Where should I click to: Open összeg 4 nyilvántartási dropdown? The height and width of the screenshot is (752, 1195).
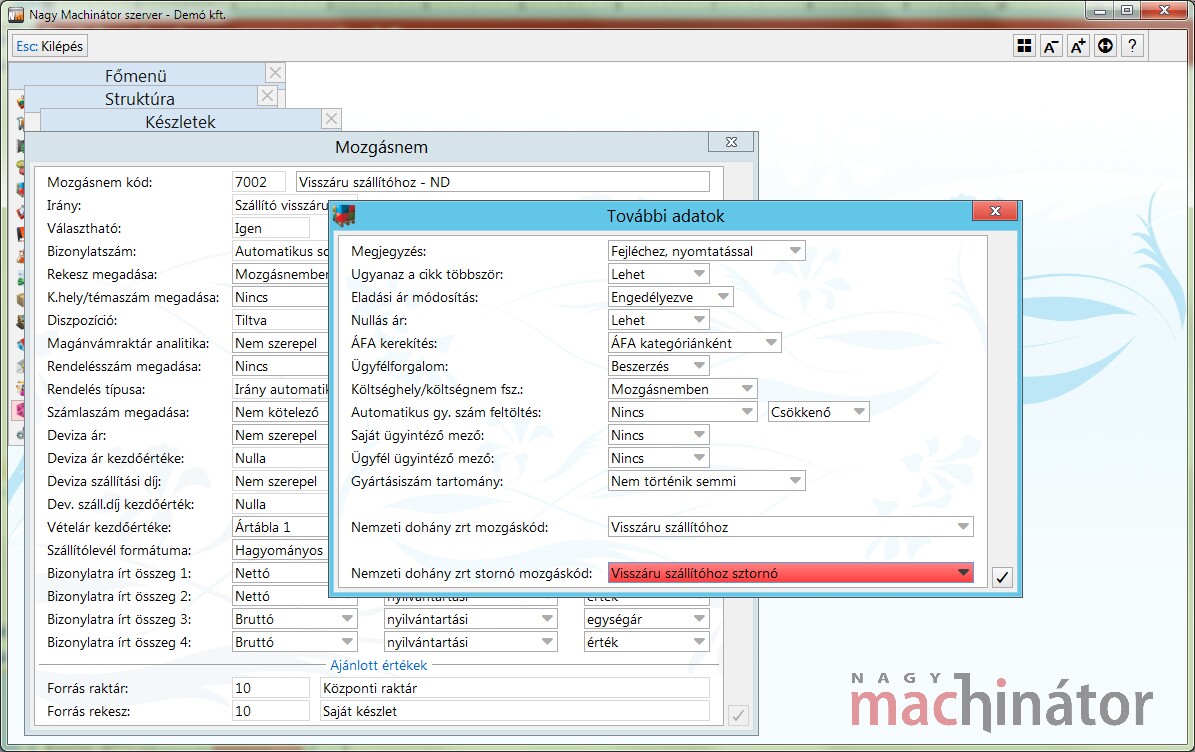coord(470,642)
